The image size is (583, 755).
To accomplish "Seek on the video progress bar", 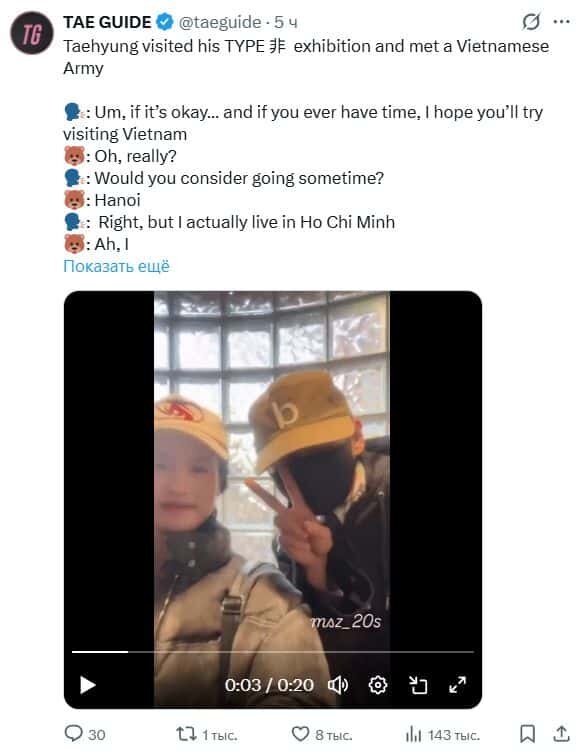I will pyautogui.click(x=273, y=651).
